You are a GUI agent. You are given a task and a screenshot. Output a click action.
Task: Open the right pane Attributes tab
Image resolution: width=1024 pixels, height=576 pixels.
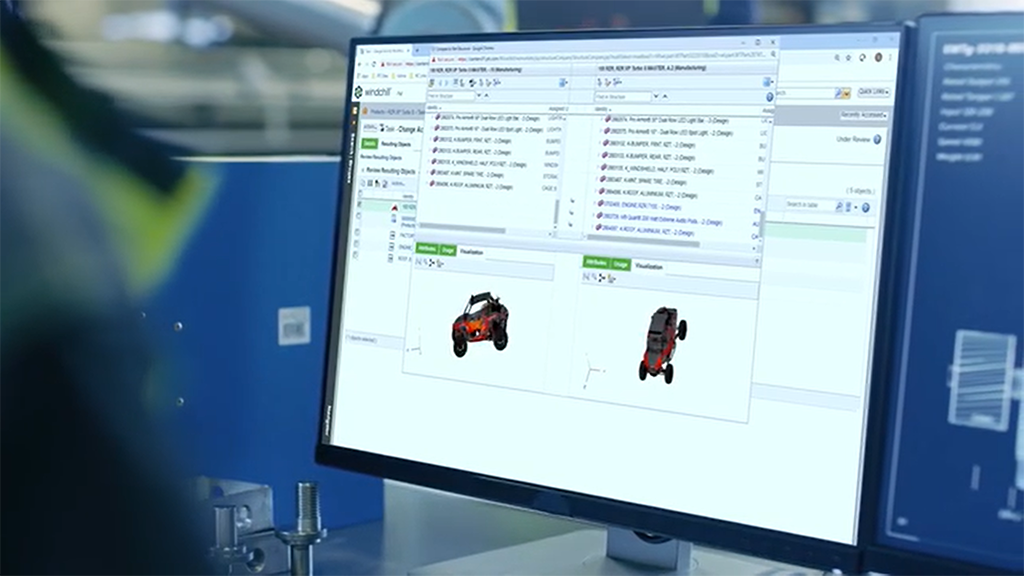(596, 262)
